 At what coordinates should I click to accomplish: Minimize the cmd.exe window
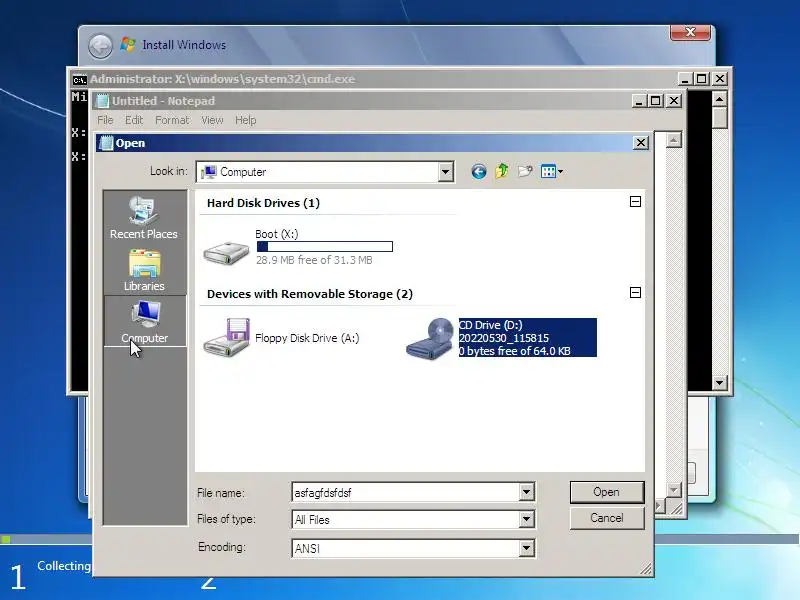click(685, 79)
